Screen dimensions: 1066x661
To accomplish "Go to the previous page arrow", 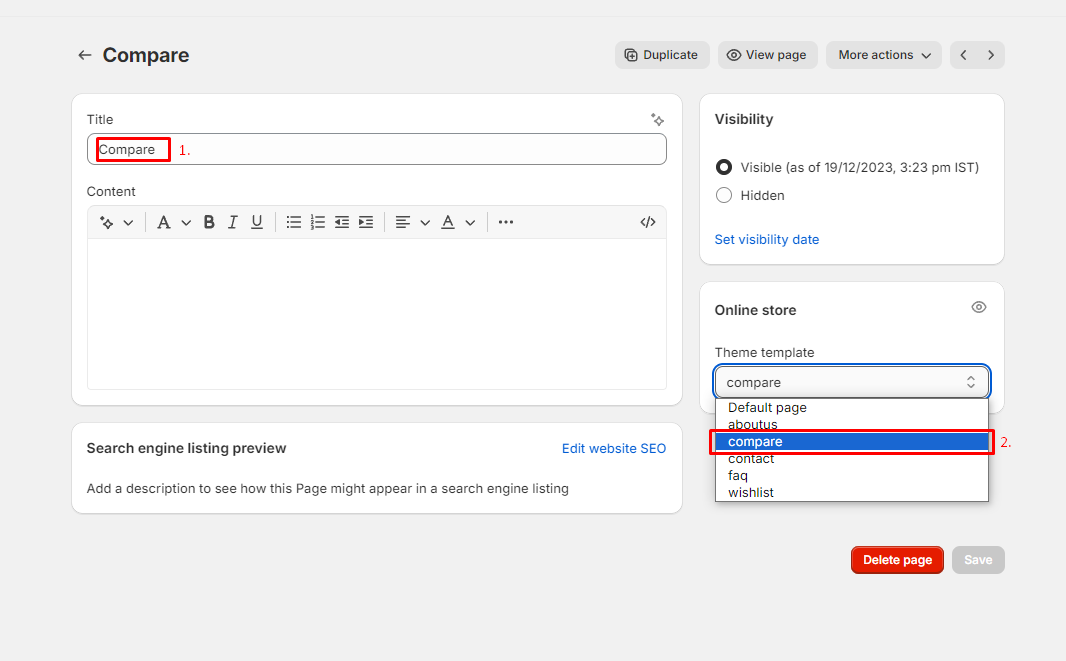I will pyautogui.click(x=963, y=55).
